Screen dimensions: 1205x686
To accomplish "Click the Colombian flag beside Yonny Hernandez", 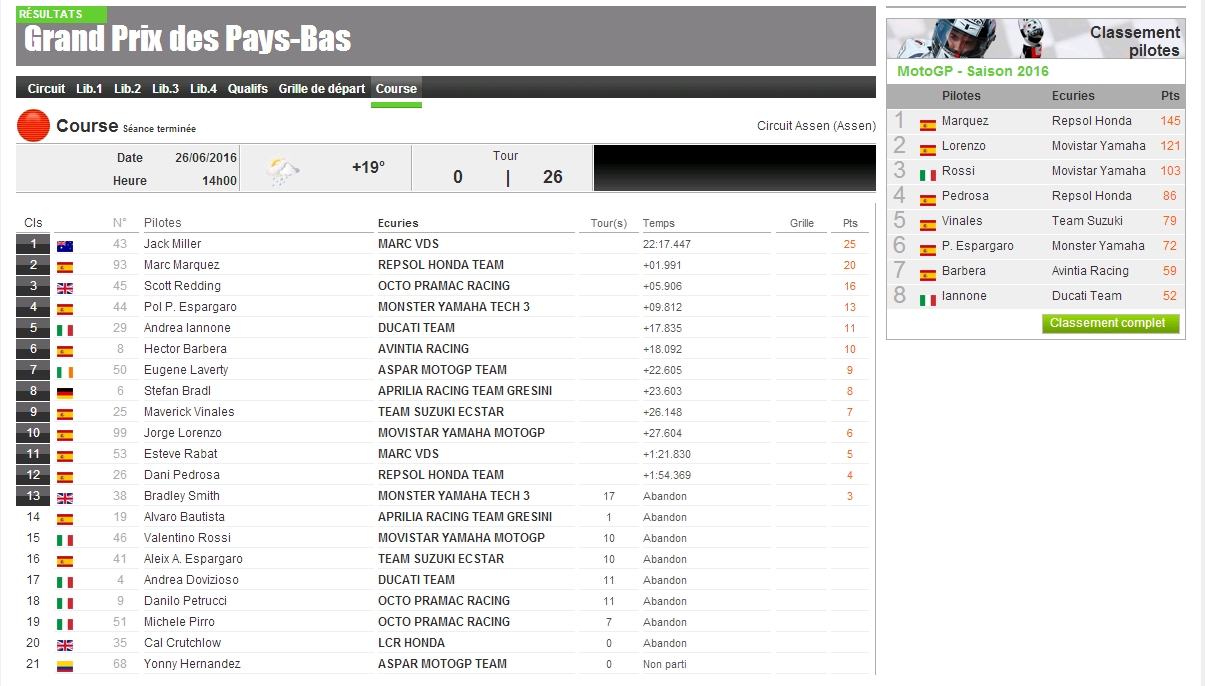I will pyautogui.click(x=65, y=666).
